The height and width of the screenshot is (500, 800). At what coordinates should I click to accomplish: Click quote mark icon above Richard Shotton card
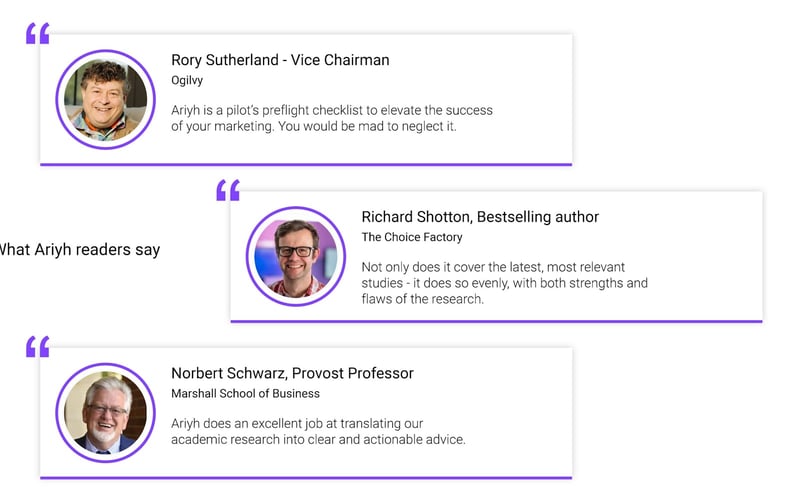(x=228, y=190)
